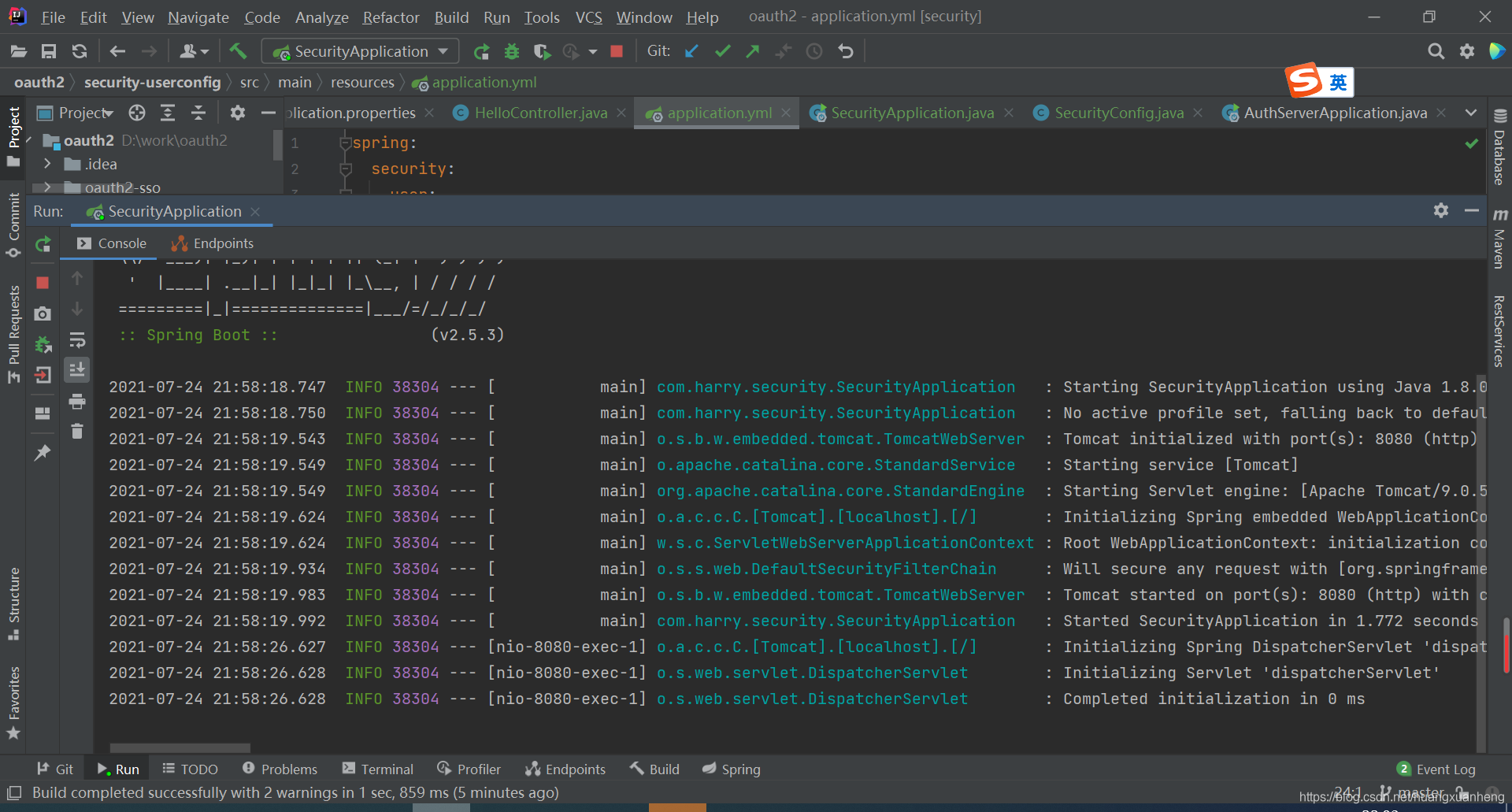Open run with profiler dropdown arrow
Screen dimensions: 1512x812
coord(593,52)
